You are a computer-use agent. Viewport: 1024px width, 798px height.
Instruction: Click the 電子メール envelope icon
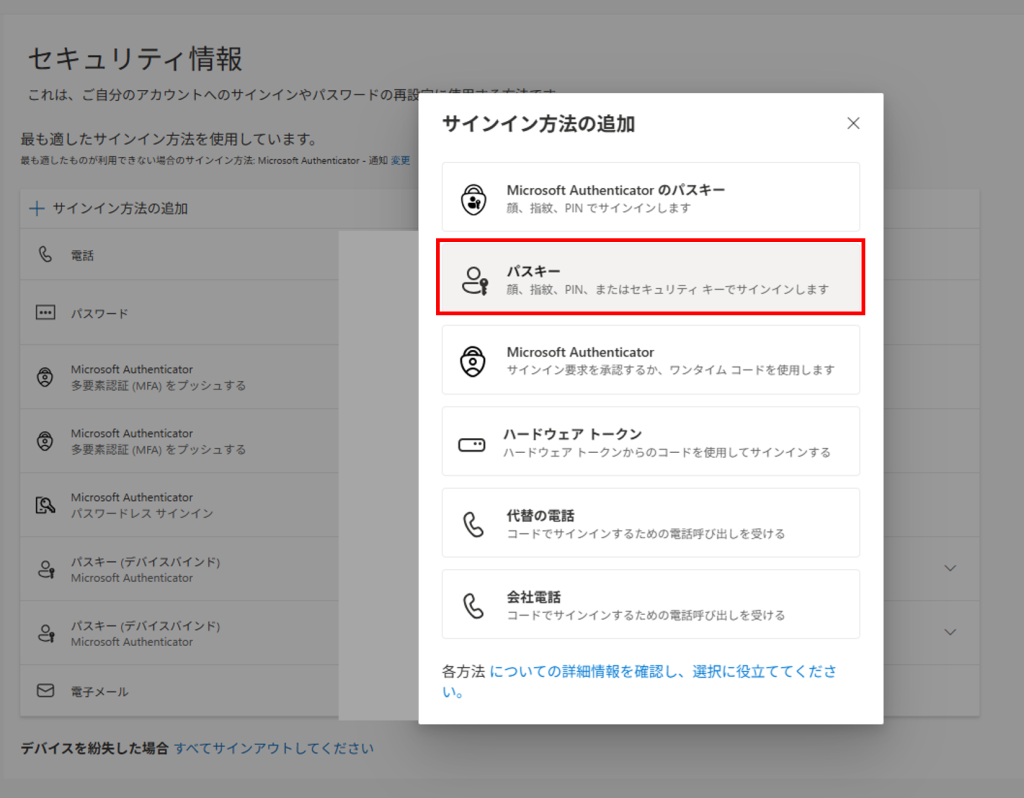[45, 690]
